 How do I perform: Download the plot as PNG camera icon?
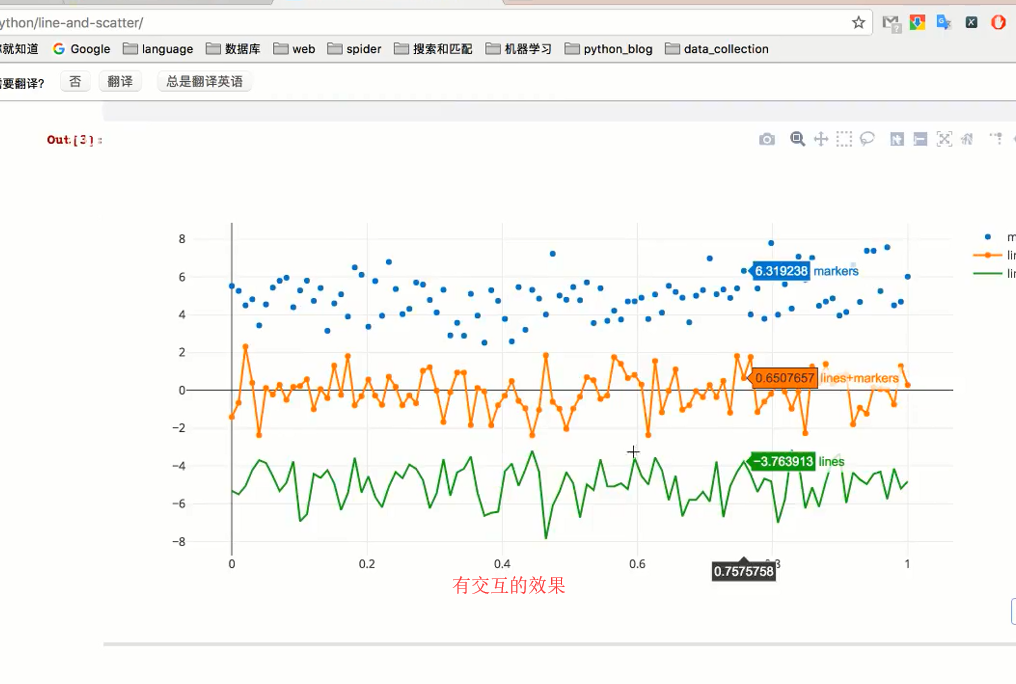tap(767, 139)
